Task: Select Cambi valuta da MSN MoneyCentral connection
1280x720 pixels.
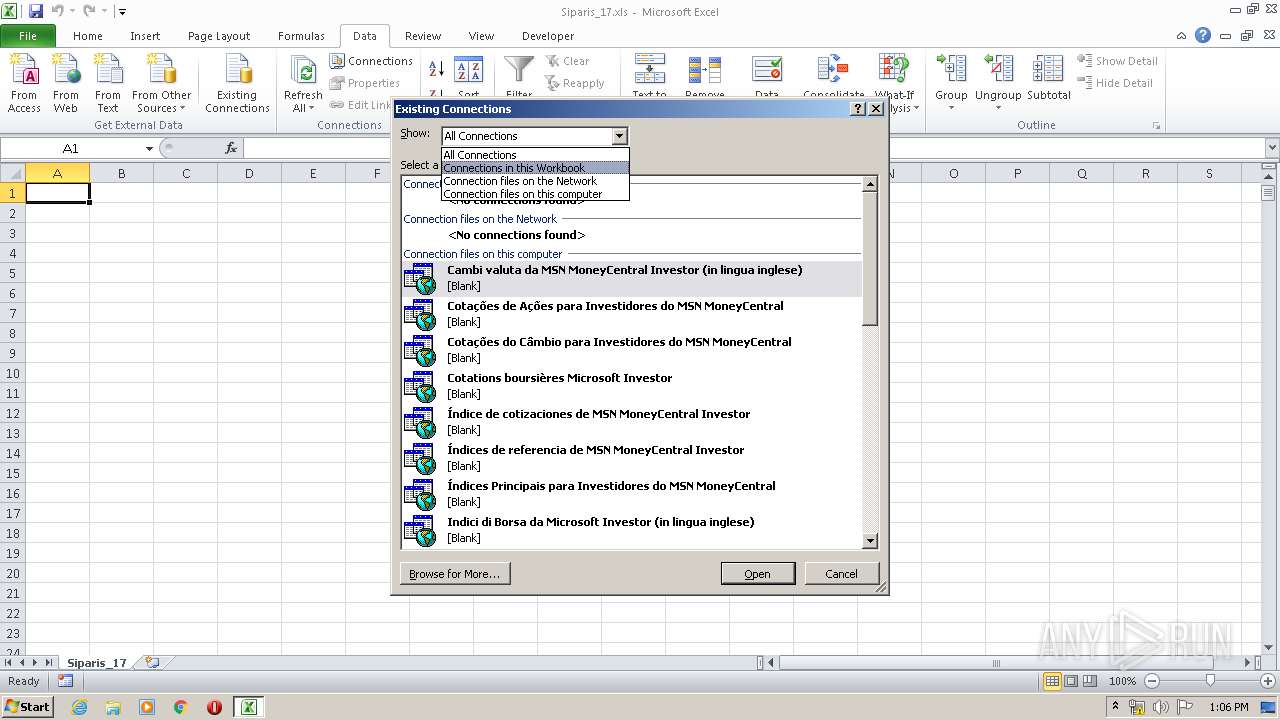Action: (631, 278)
